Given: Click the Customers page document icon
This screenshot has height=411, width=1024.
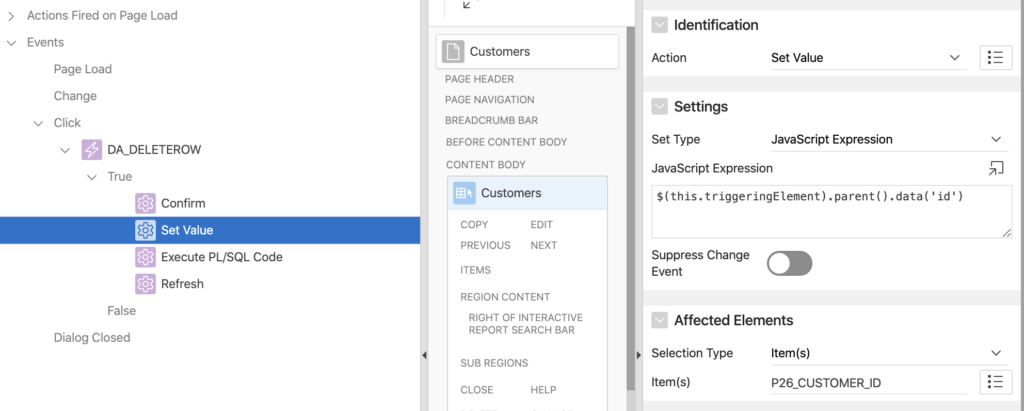Looking at the screenshot, I should click(453, 52).
